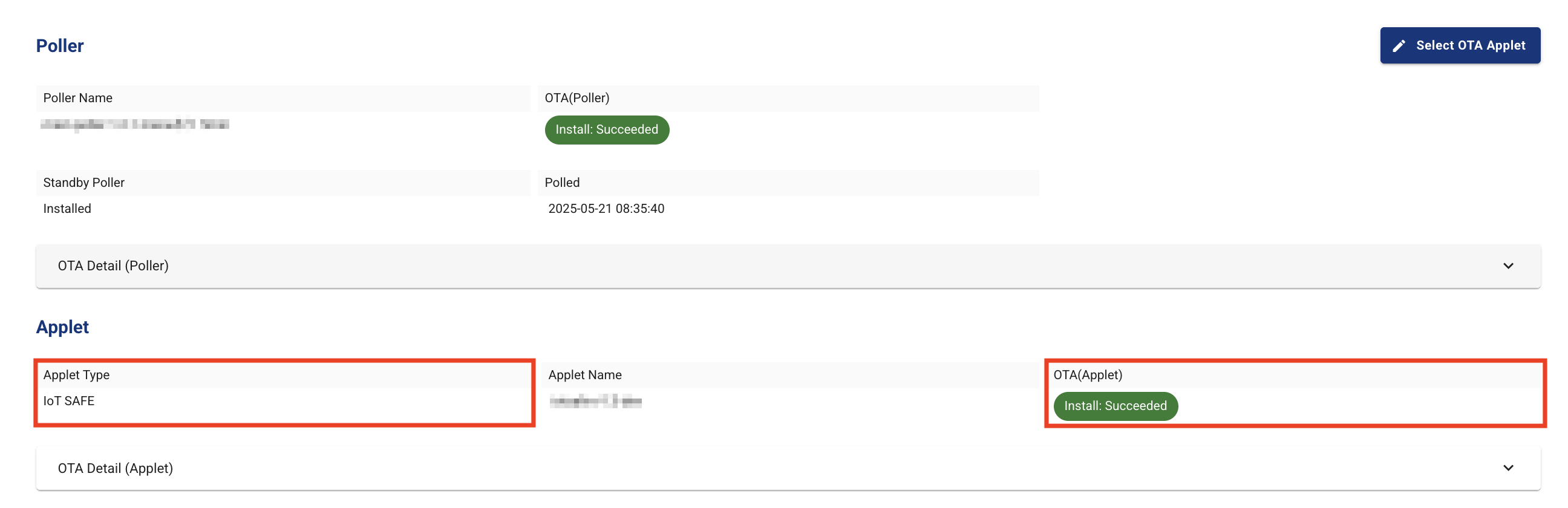Image resolution: width=1568 pixels, height=508 pixels.
Task: Click the Select OTA Applet button
Action: click(1460, 45)
